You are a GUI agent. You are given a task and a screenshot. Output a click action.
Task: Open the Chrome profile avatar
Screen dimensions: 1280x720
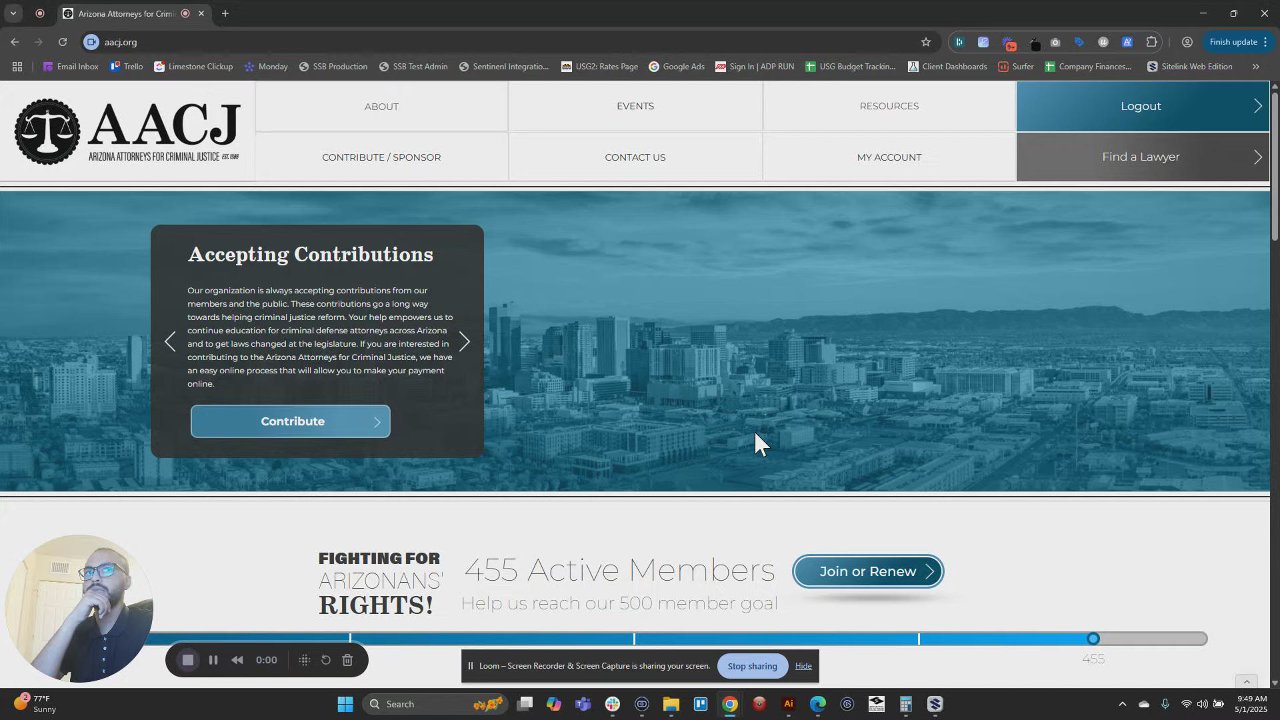pyautogui.click(x=1187, y=42)
